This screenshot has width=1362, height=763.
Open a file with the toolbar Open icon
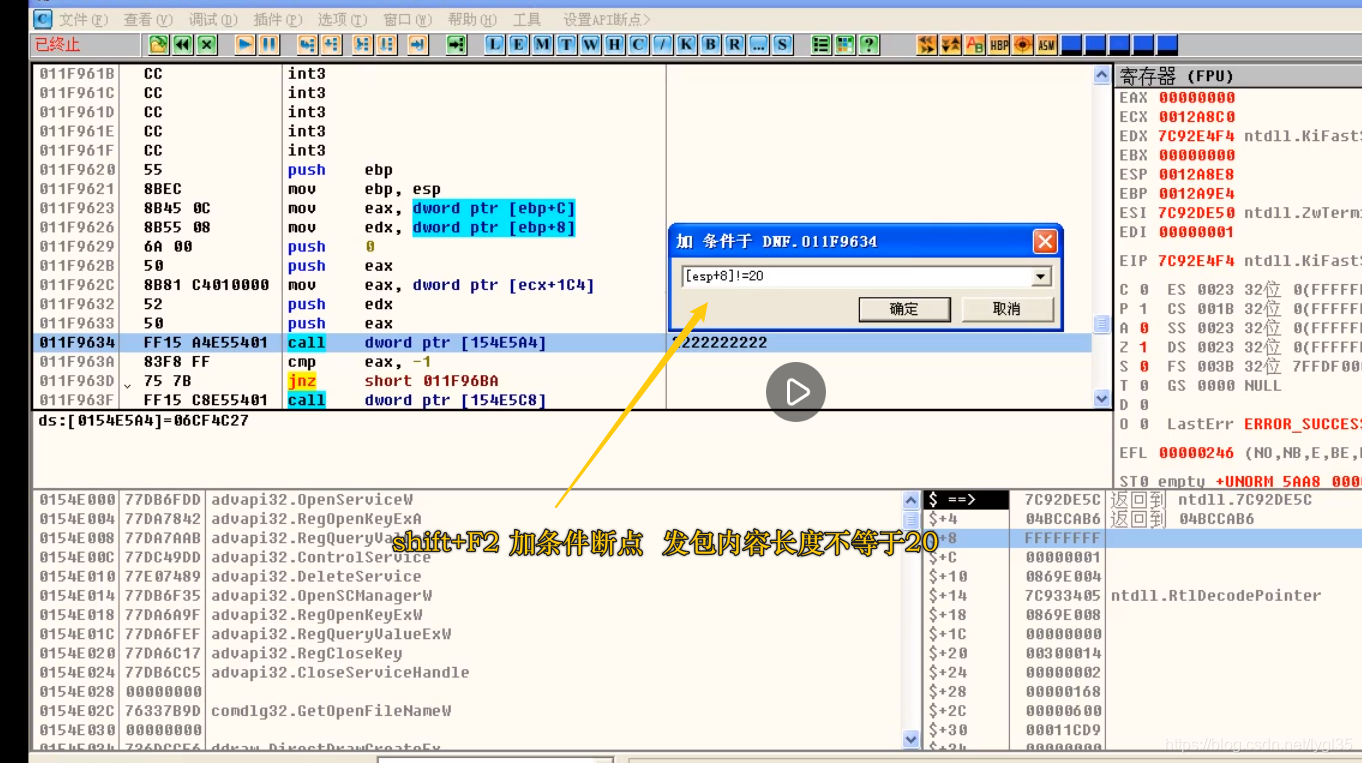pyautogui.click(x=158, y=44)
